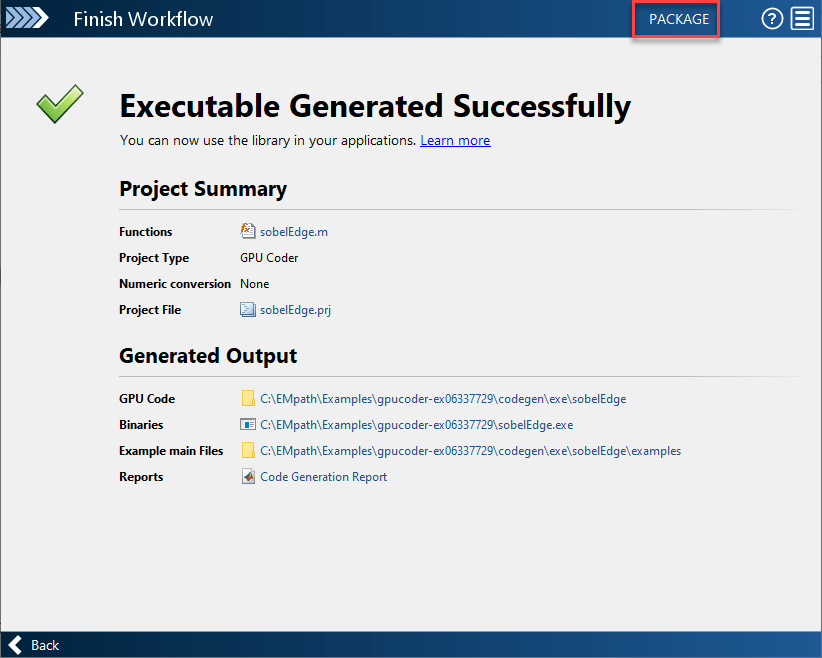Click the Example main Files folder icon

[x=248, y=451]
